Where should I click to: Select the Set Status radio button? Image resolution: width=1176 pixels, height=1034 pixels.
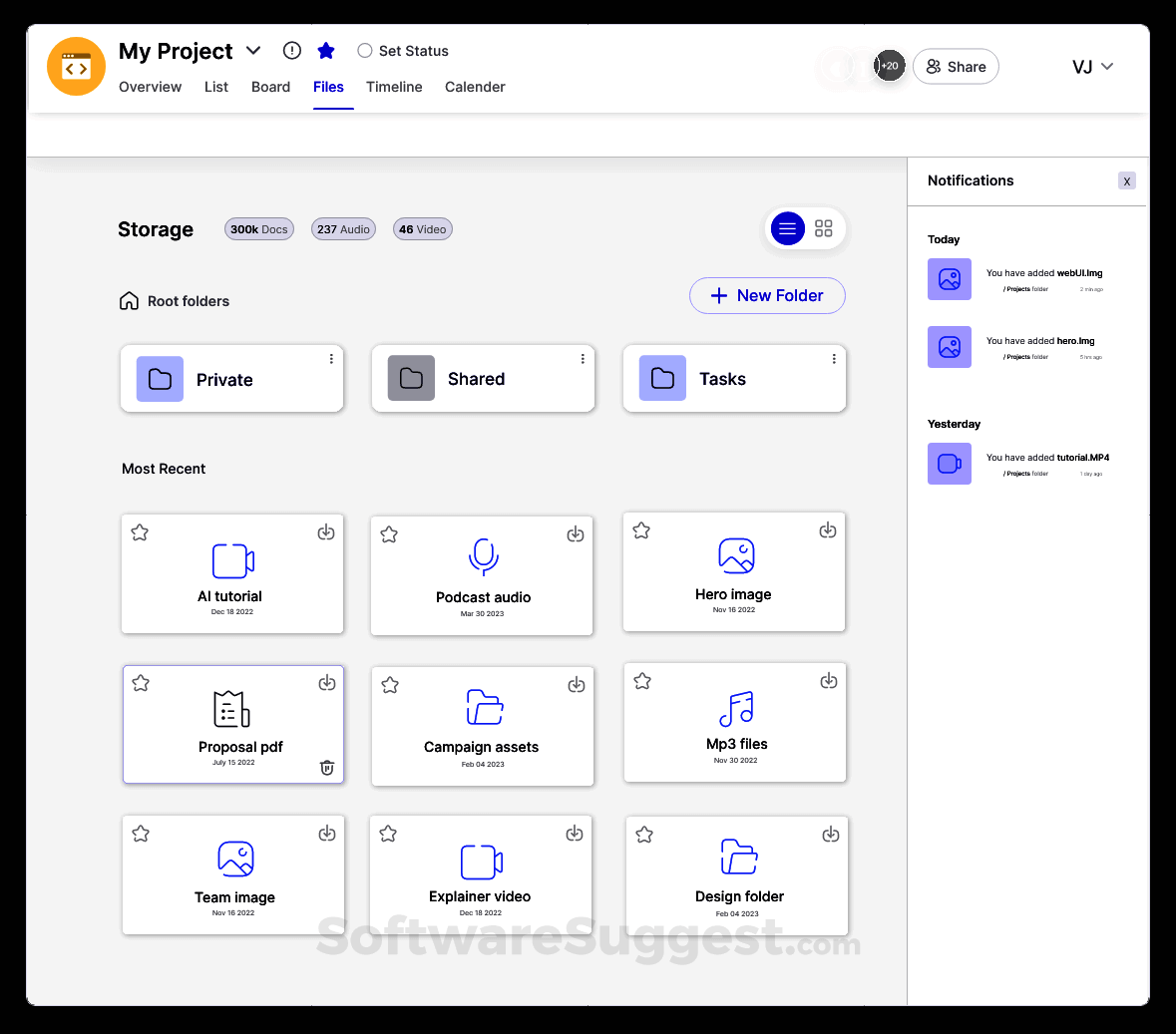point(364,50)
